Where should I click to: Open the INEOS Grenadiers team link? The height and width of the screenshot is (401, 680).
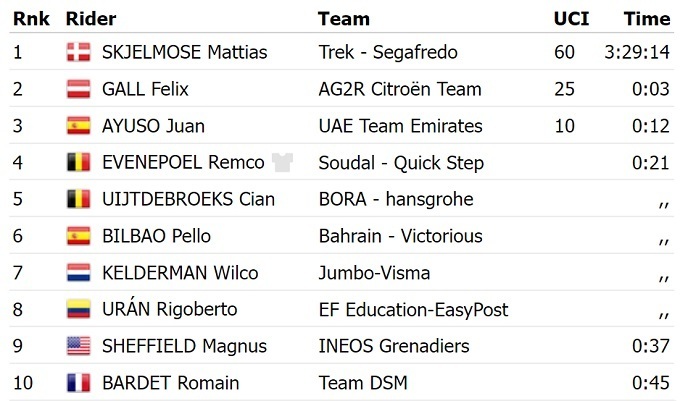click(393, 346)
